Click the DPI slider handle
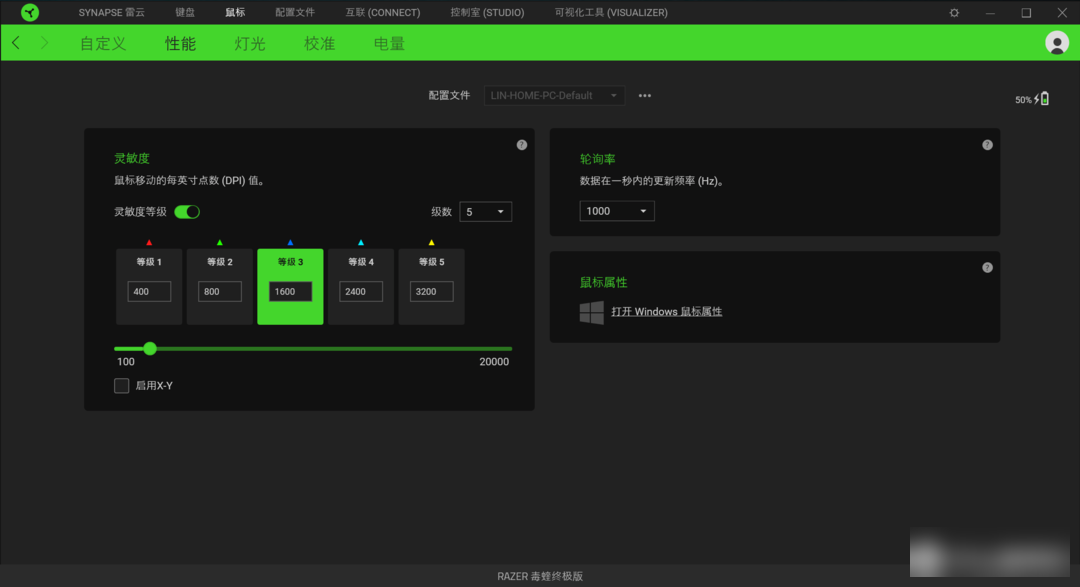Viewport: 1080px width, 587px height. [x=150, y=349]
